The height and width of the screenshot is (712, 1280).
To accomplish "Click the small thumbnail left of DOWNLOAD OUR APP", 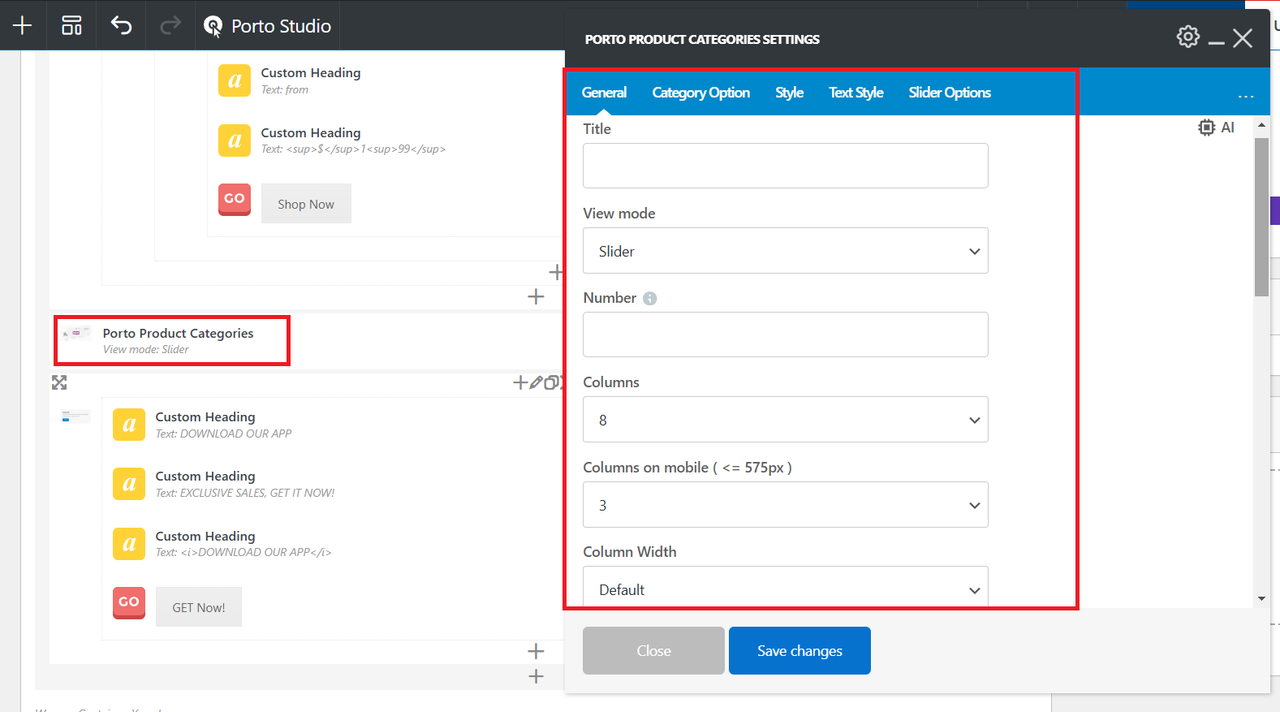I will [75, 416].
